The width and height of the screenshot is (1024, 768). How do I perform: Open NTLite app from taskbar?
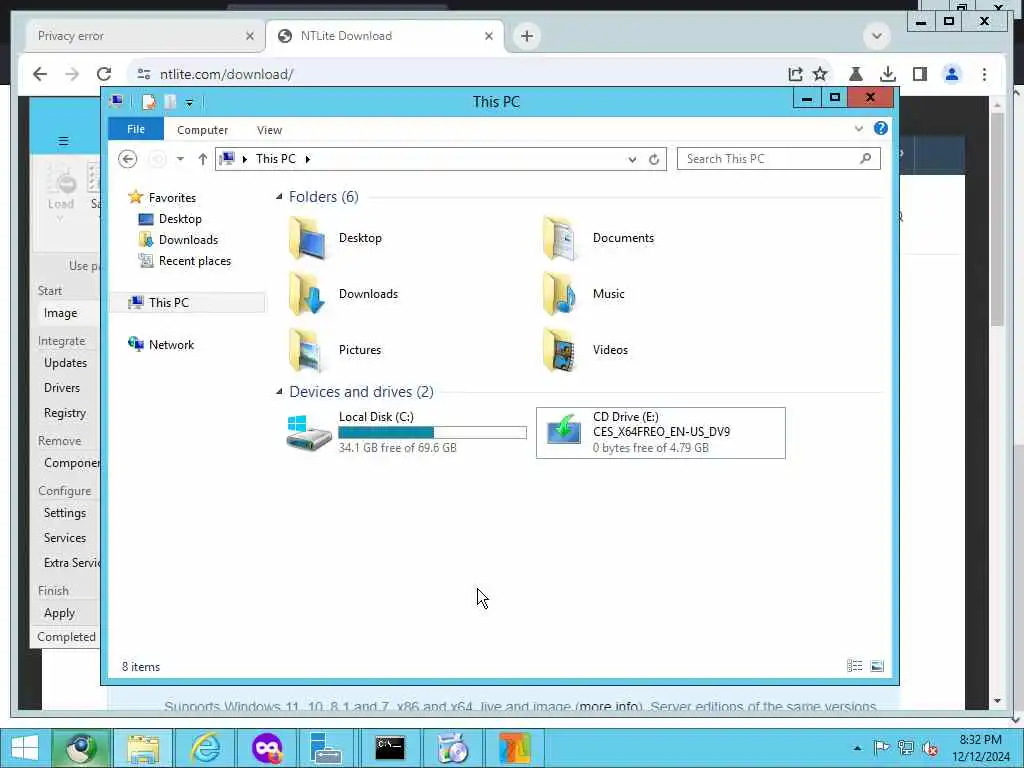(x=514, y=748)
